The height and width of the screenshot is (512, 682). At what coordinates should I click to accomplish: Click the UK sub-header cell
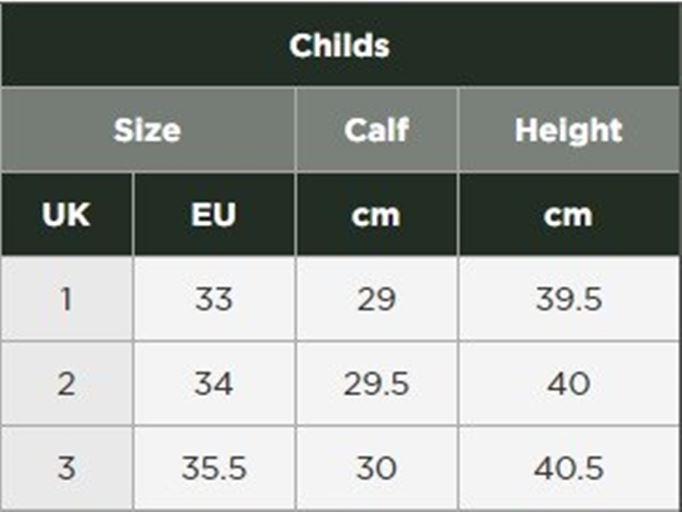(x=66, y=215)
